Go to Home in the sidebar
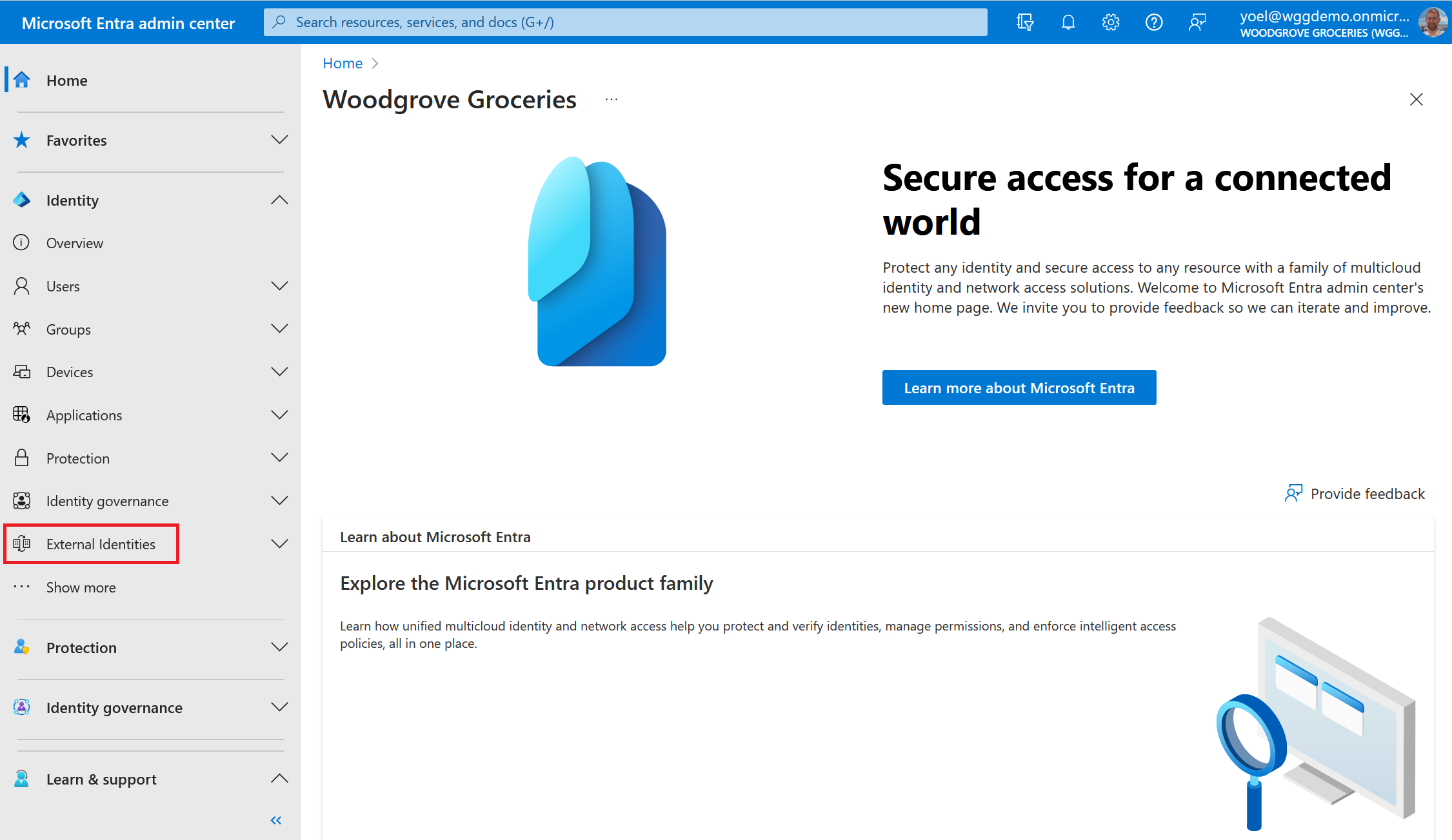Image resolution: width=1452 pixels, height=840 pixels. pos(66,81)
